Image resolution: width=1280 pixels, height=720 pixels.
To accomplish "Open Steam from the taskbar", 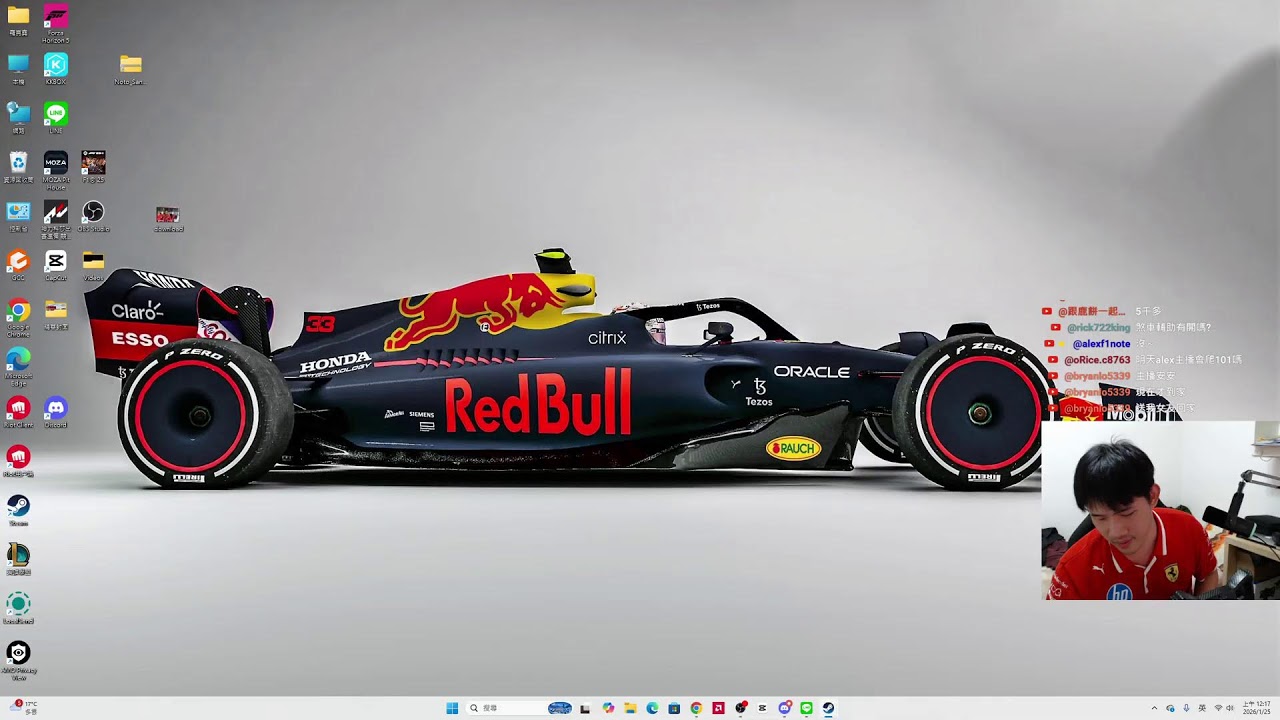I will coord(828,708).
